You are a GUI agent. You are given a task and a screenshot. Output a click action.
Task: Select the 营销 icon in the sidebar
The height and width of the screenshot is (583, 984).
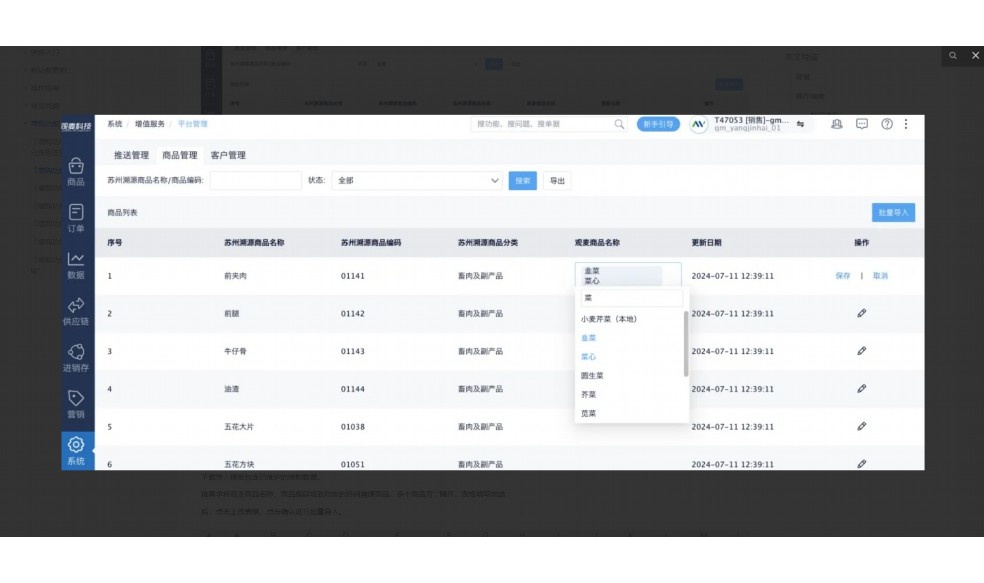75,404
